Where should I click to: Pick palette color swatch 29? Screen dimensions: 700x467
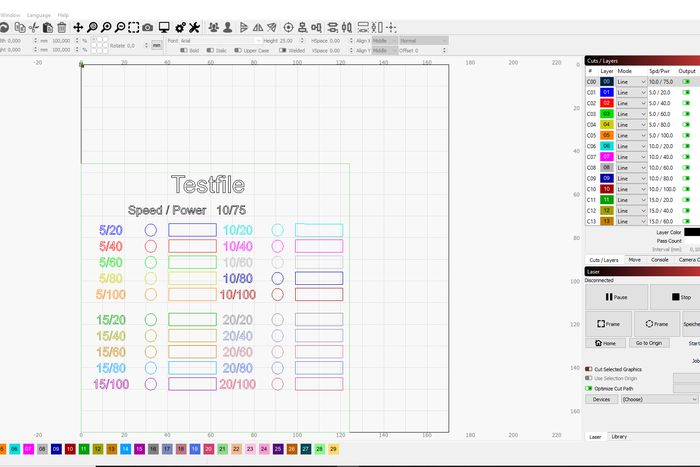(x=333, y=450)
